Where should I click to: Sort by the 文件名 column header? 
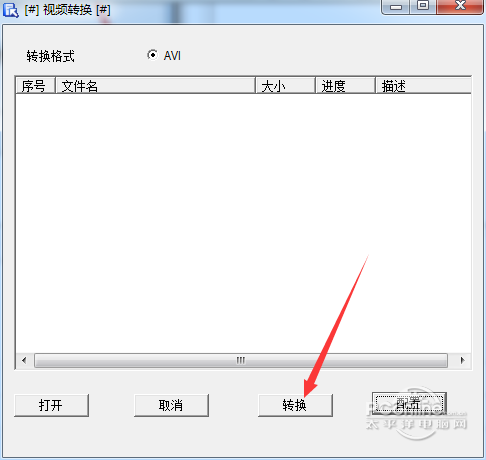tap(155, 86)
